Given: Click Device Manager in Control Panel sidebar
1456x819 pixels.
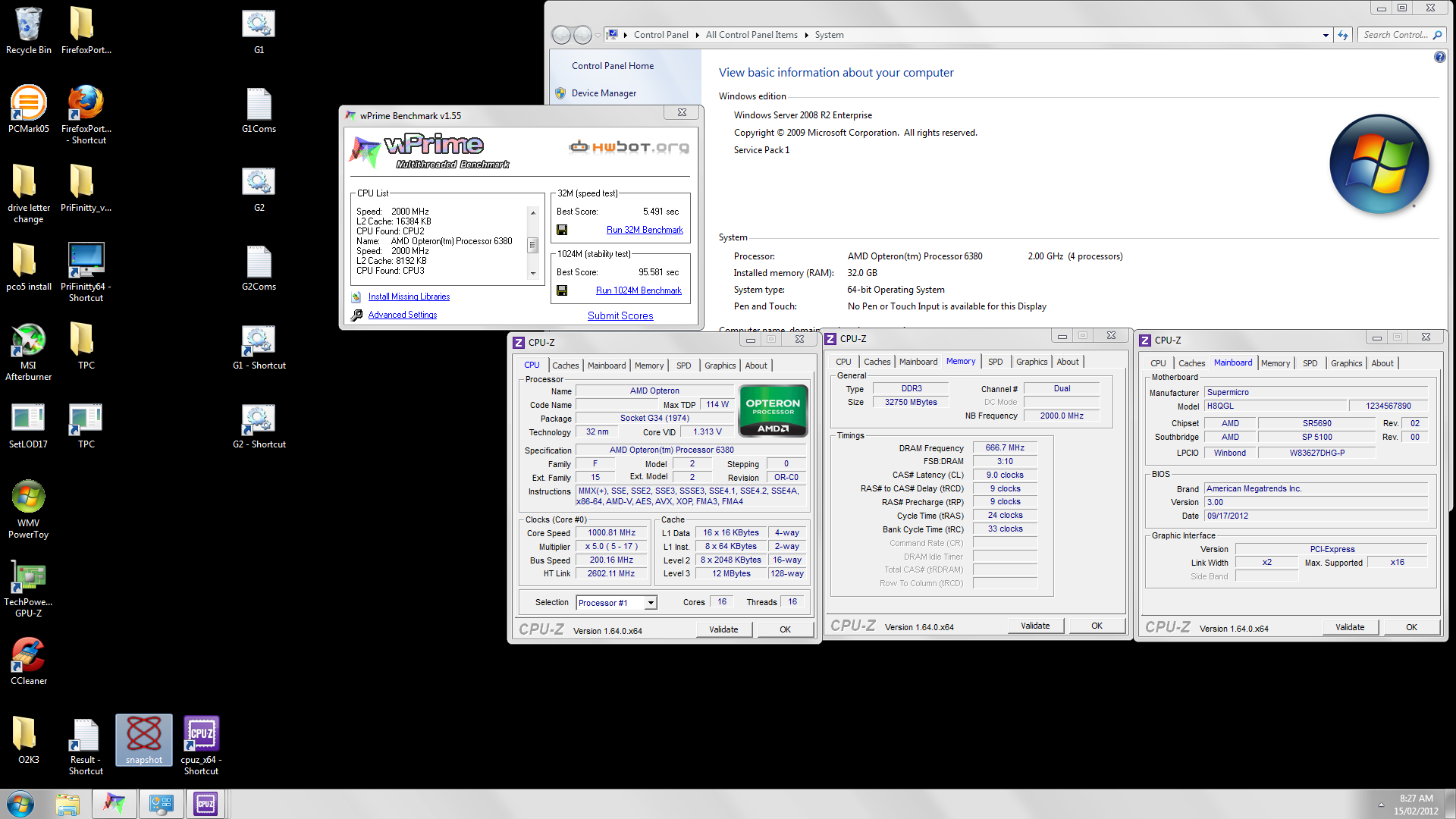Looking at the screenshot, I should coord(604,93).
